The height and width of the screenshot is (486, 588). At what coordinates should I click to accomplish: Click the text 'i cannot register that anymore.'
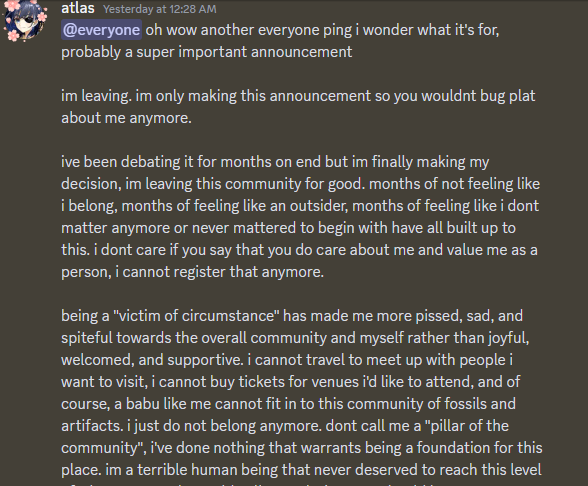coord(219,272)
